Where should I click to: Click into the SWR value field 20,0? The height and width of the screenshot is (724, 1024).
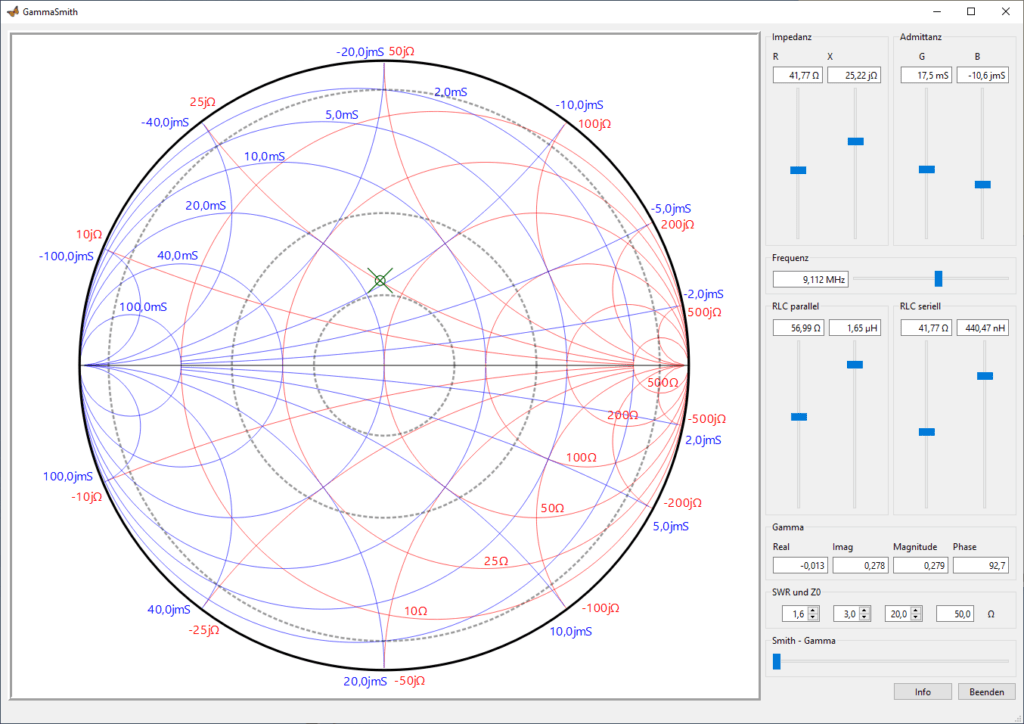[x=898, y=614]
